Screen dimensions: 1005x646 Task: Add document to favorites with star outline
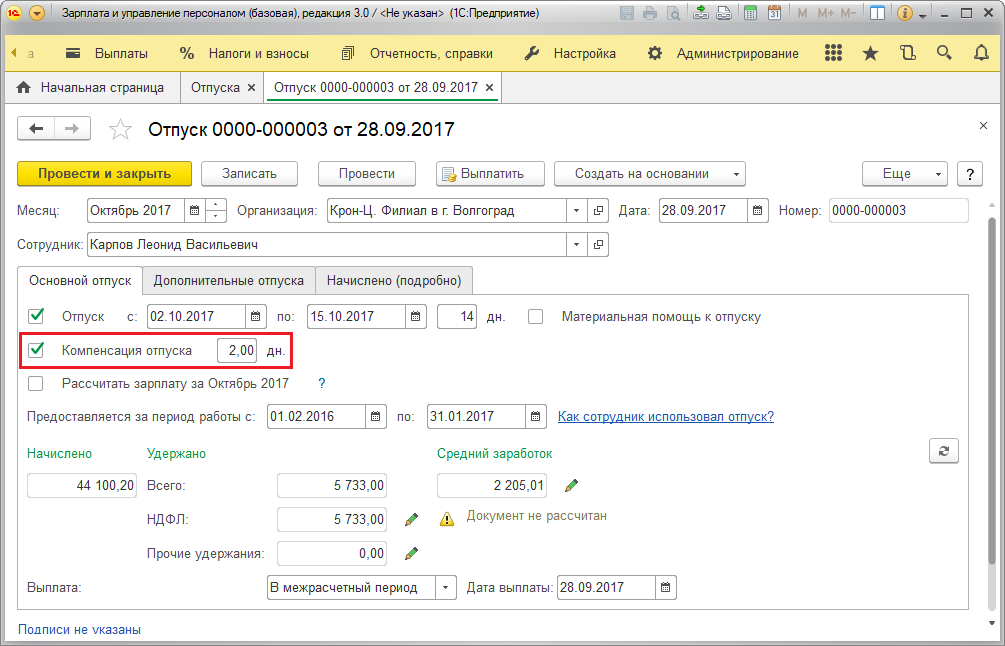pos(120,129)
